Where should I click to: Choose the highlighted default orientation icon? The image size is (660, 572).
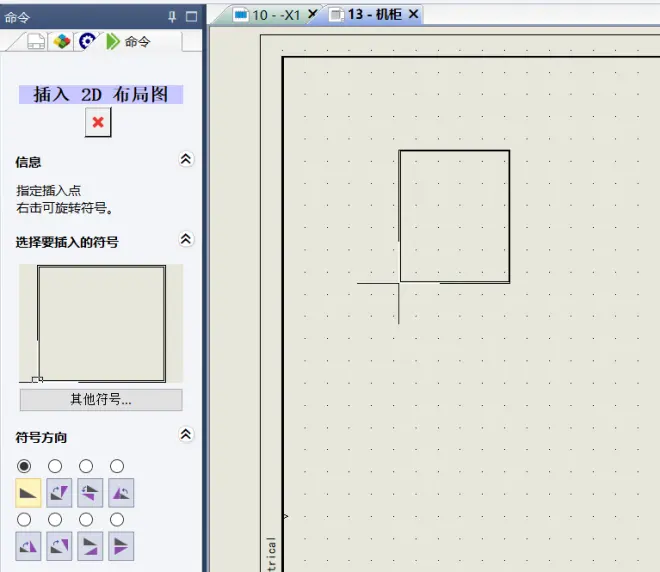[x=28, y=492]
